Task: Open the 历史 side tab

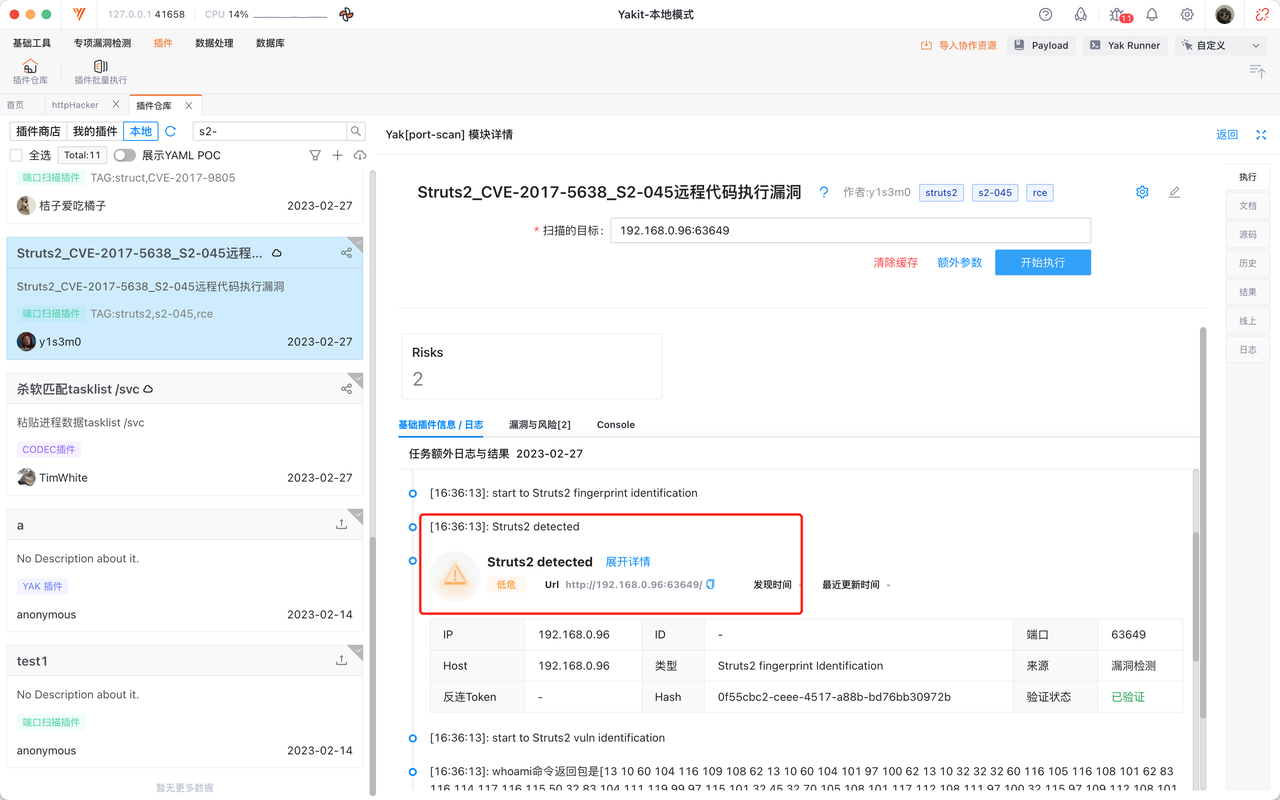Action: 1248,264
